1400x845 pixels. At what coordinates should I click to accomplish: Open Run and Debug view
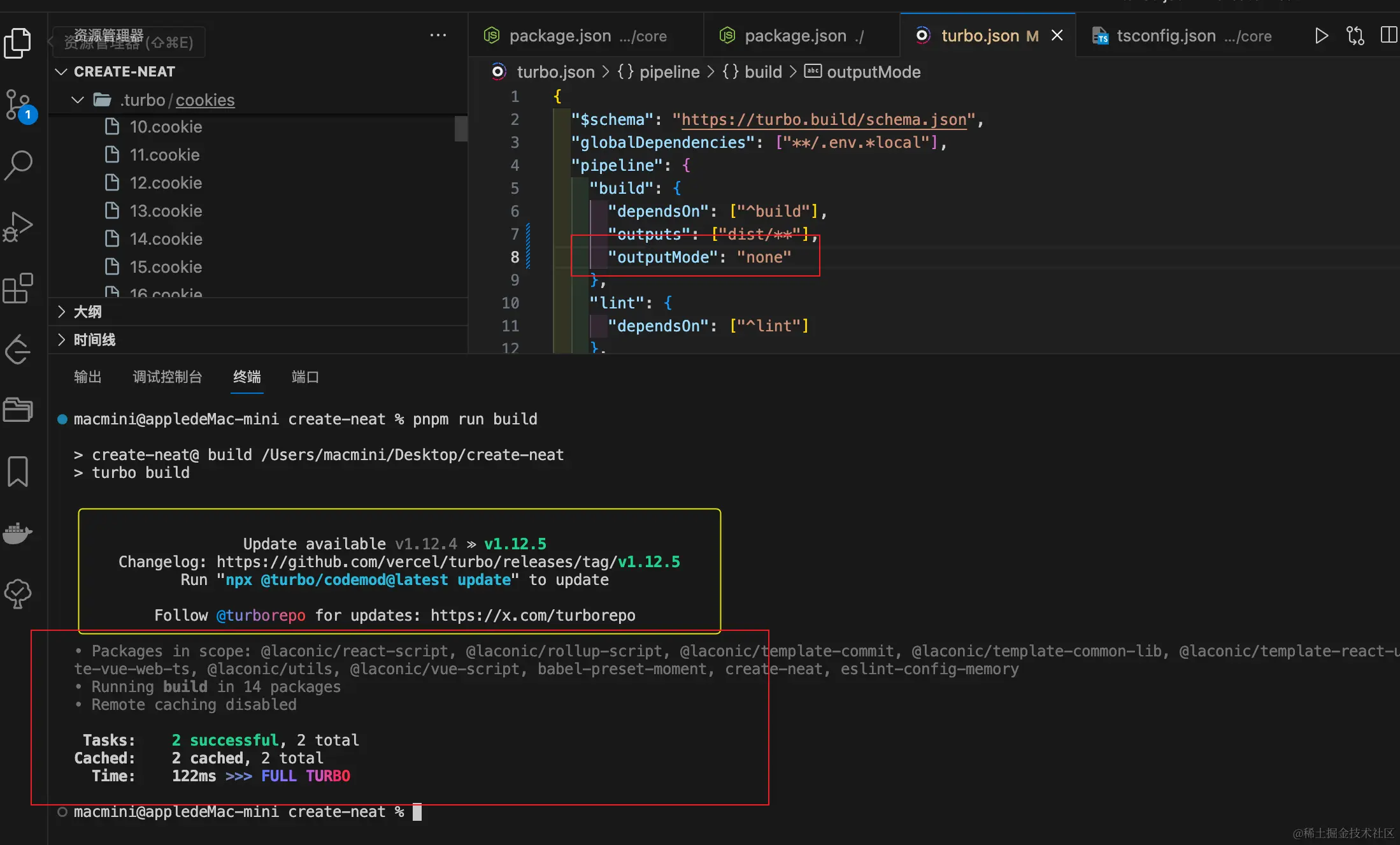(18, 227)
